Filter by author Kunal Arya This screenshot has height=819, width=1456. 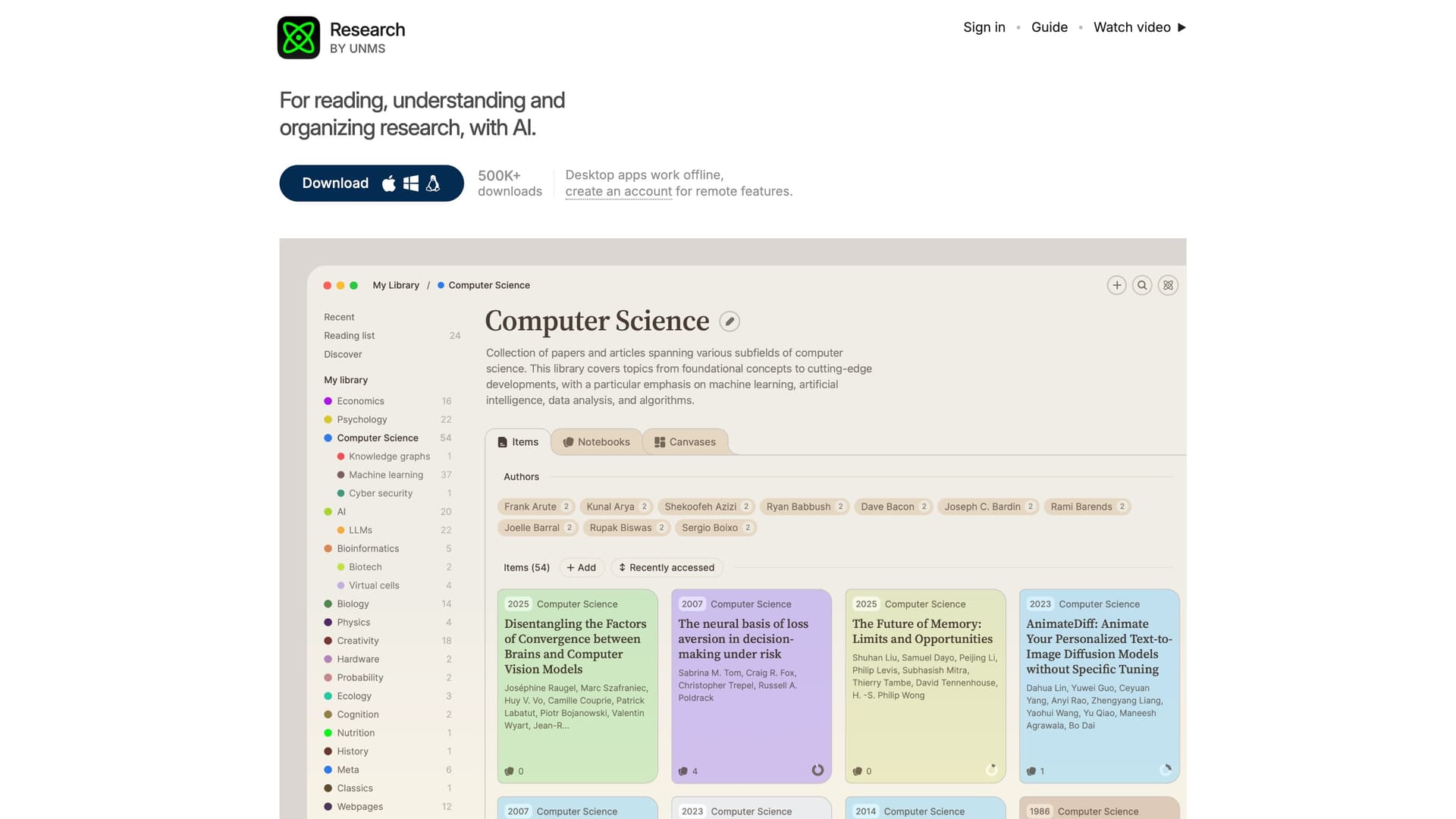coord(617,507)
